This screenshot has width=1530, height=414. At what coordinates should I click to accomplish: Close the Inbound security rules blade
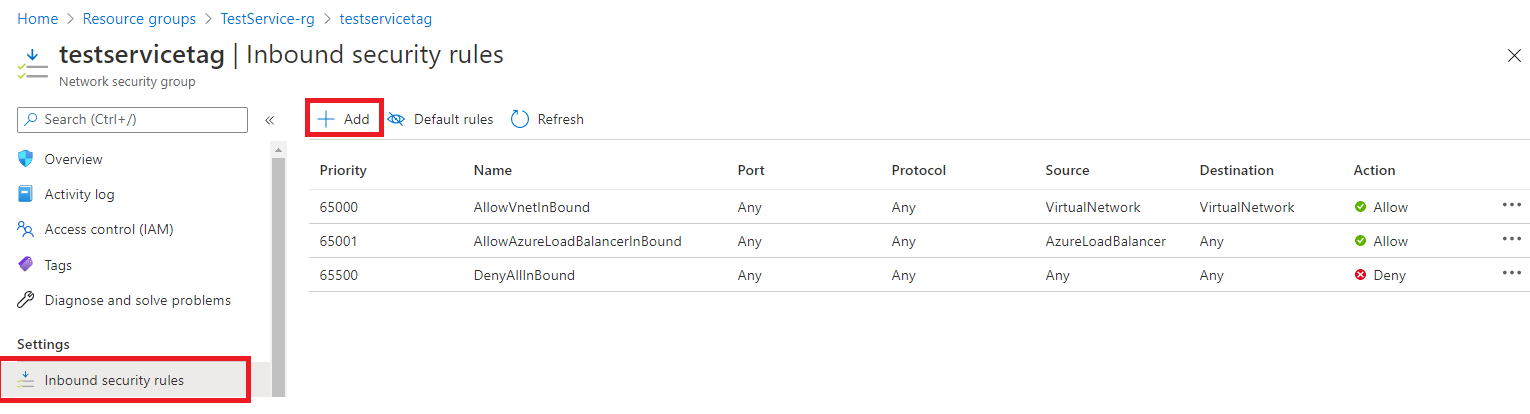point(1514,56)
